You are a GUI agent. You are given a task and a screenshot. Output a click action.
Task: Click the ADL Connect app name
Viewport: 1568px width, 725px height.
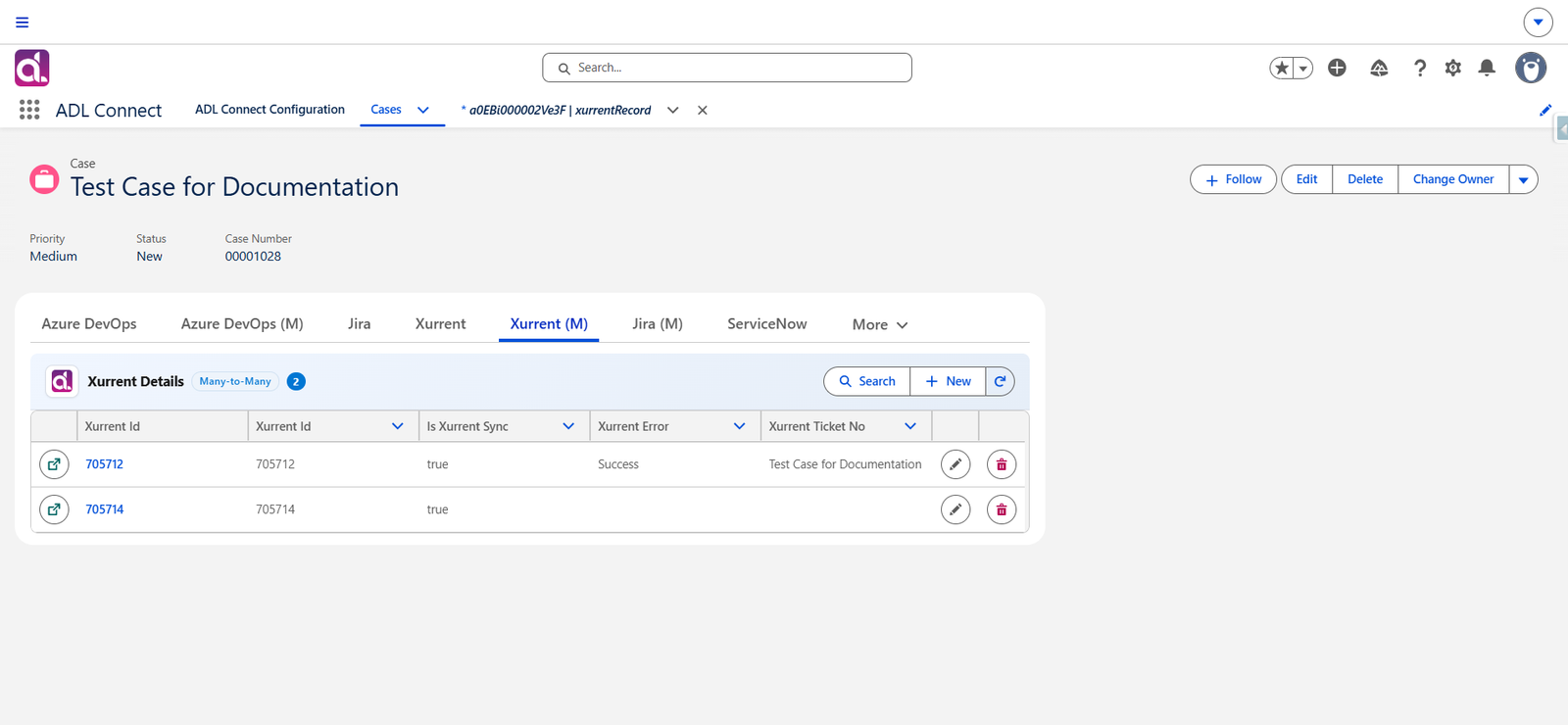pos(109,111)
